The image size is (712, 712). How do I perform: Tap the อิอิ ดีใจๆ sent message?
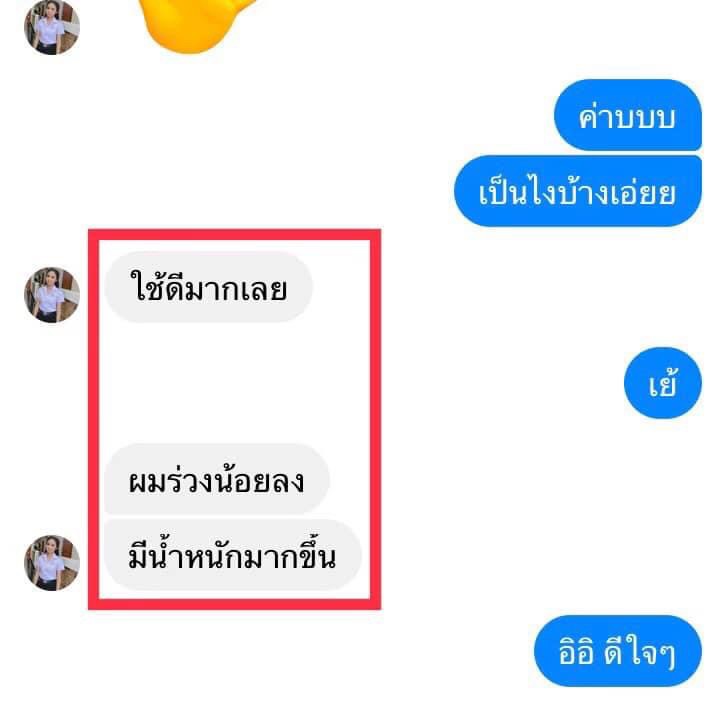tap(618, 651)
